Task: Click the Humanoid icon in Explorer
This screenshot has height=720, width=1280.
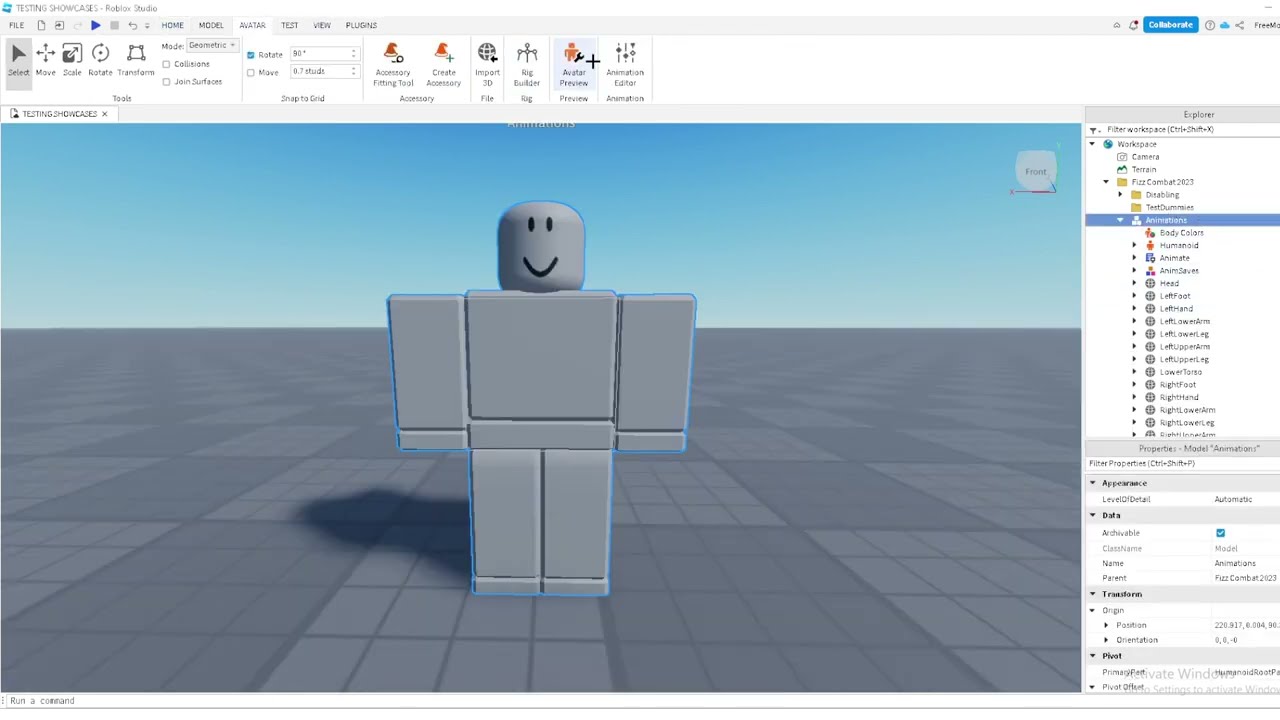Action: click(x=1150, y=245)
